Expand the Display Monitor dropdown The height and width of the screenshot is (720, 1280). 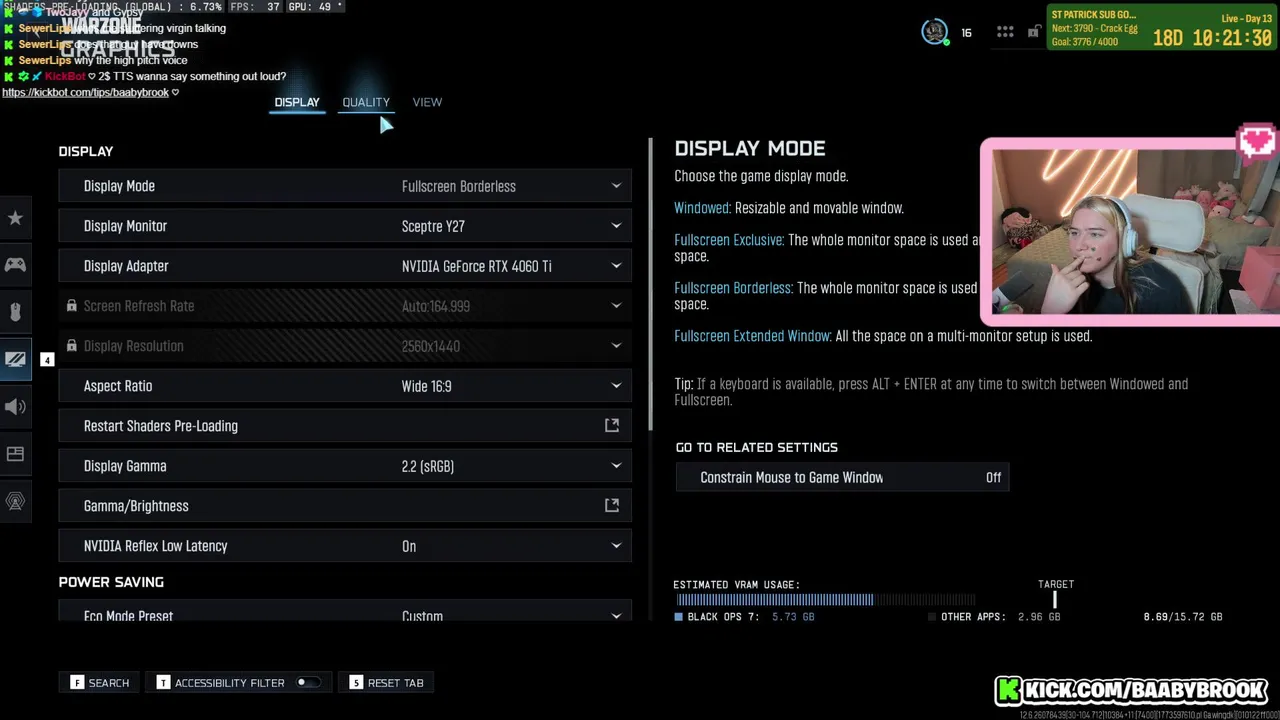click(616, 226)
